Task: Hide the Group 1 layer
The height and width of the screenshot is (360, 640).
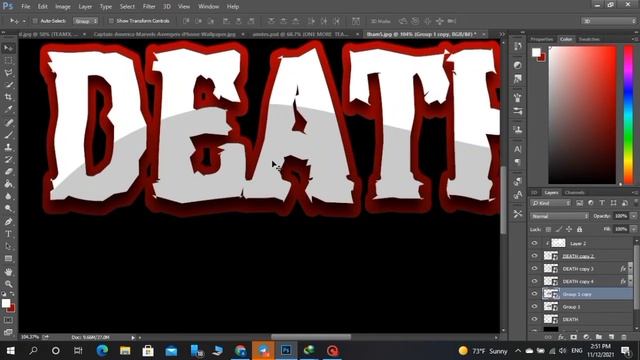Action: click(534, 307)
